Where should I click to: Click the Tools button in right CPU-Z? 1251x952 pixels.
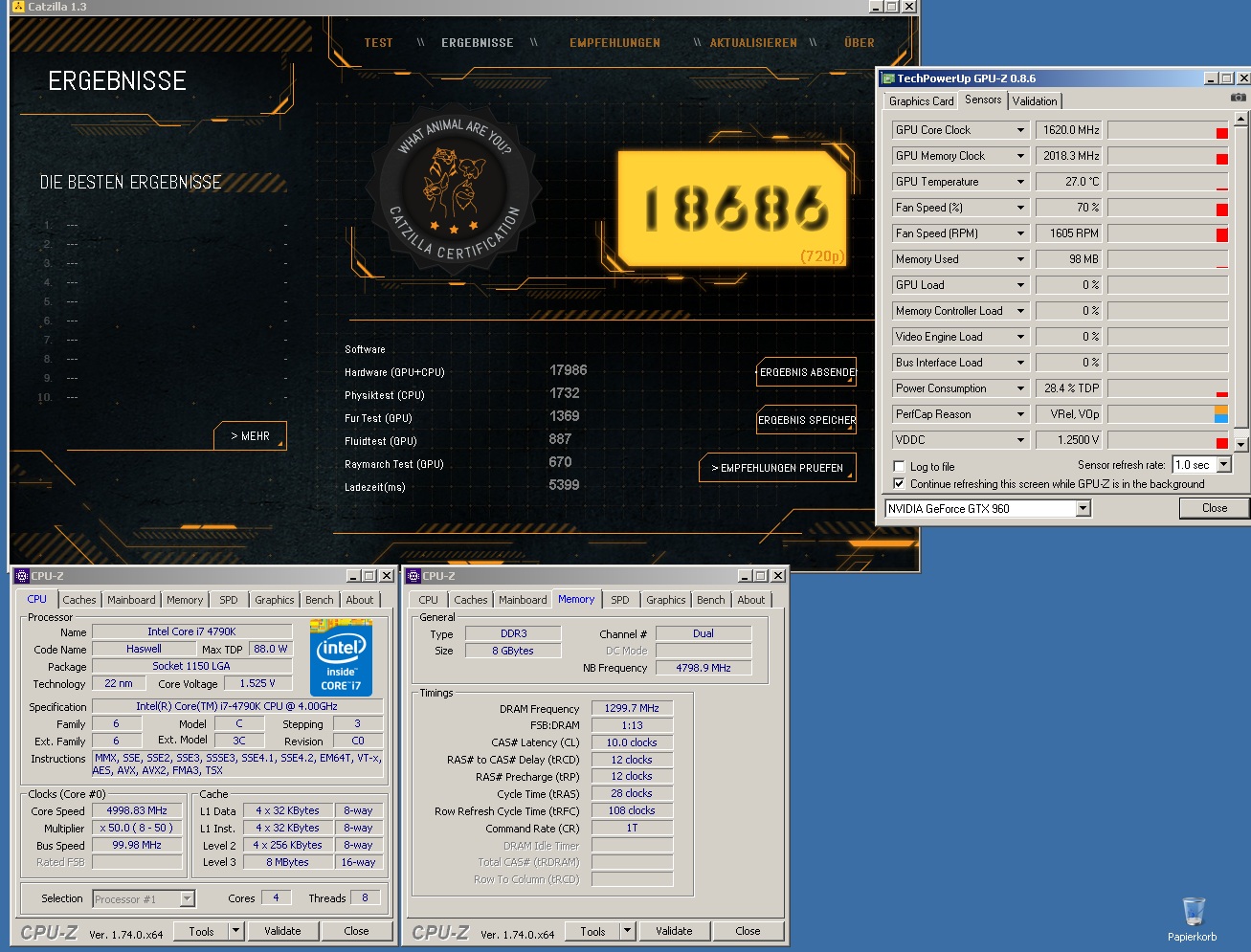pos(592,931)
